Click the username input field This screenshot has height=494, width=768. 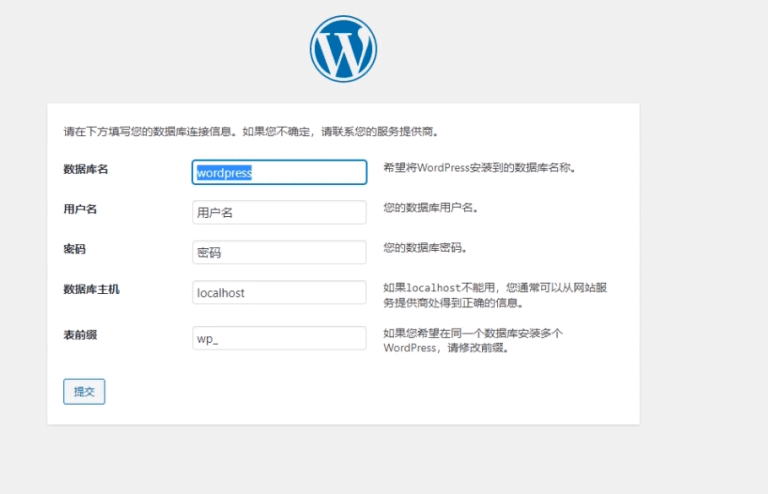pyautogui.click(x=279, y=212)
